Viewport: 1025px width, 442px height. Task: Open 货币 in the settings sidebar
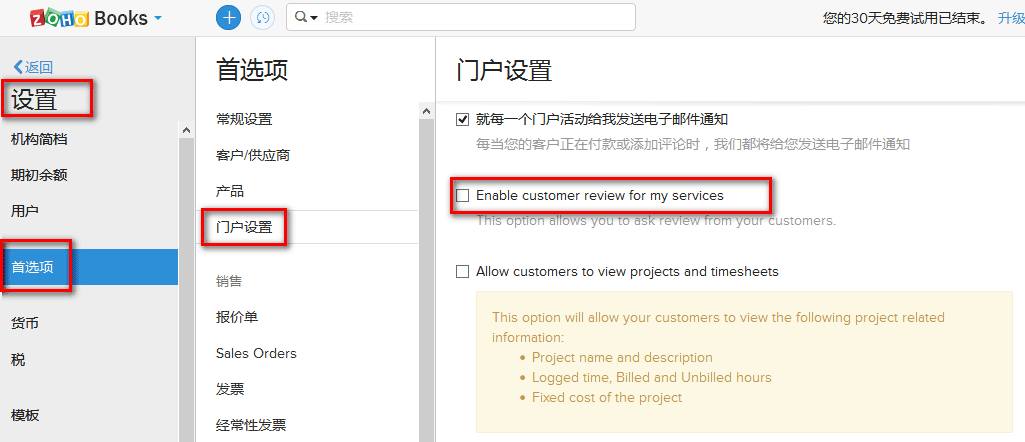click(x=25, y=324)
